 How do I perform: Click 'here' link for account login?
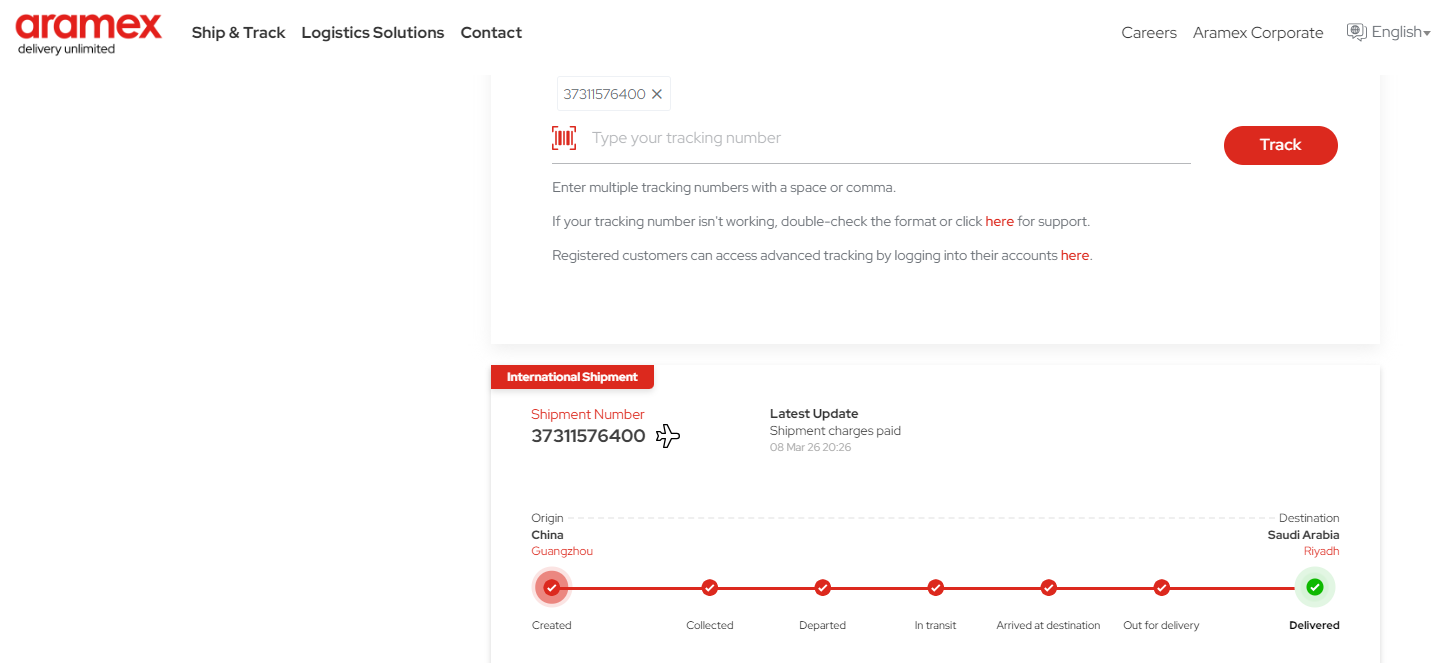(1074, 255)
